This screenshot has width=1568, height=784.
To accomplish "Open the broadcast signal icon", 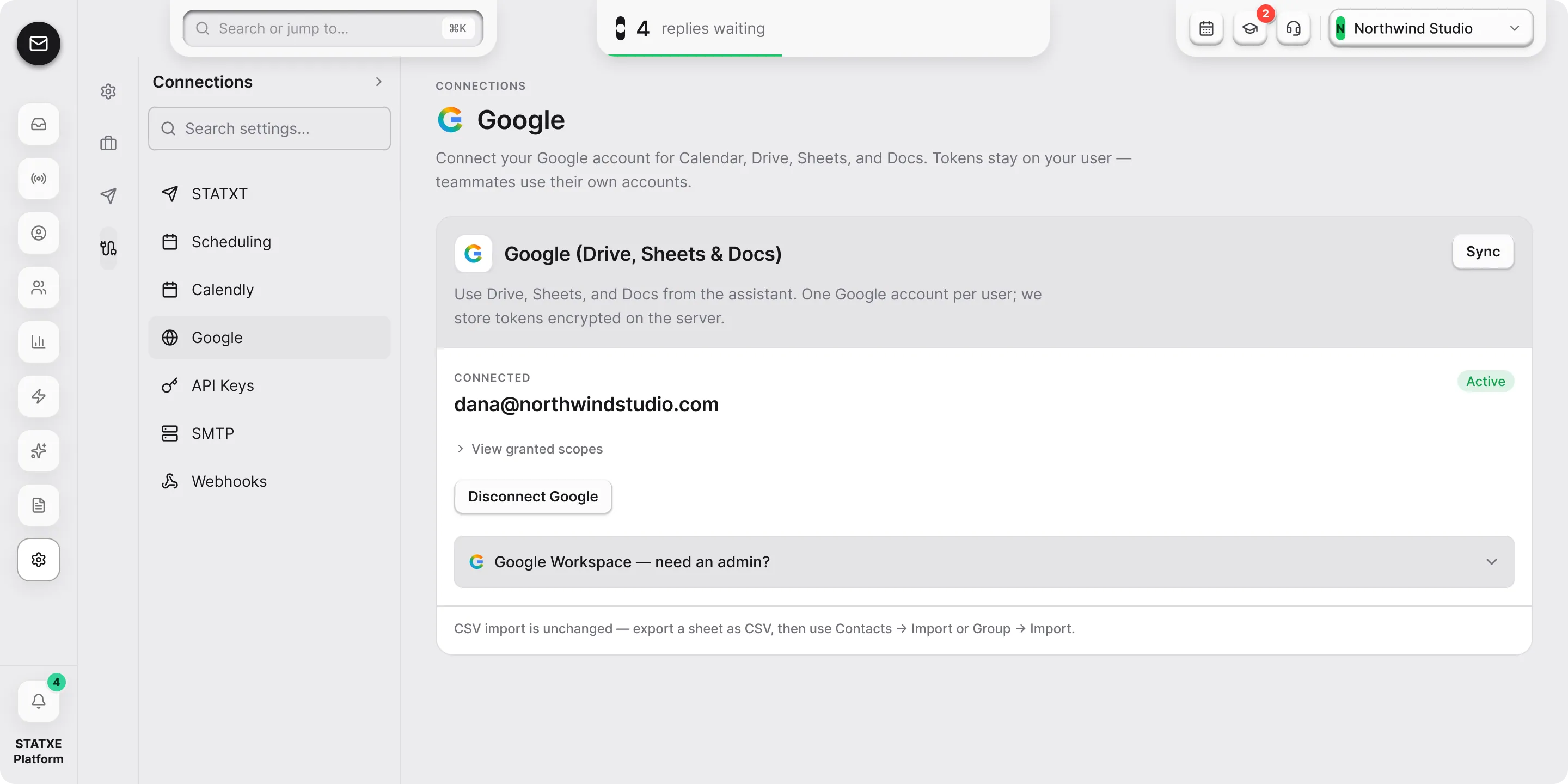I will [x=38, y=179].
